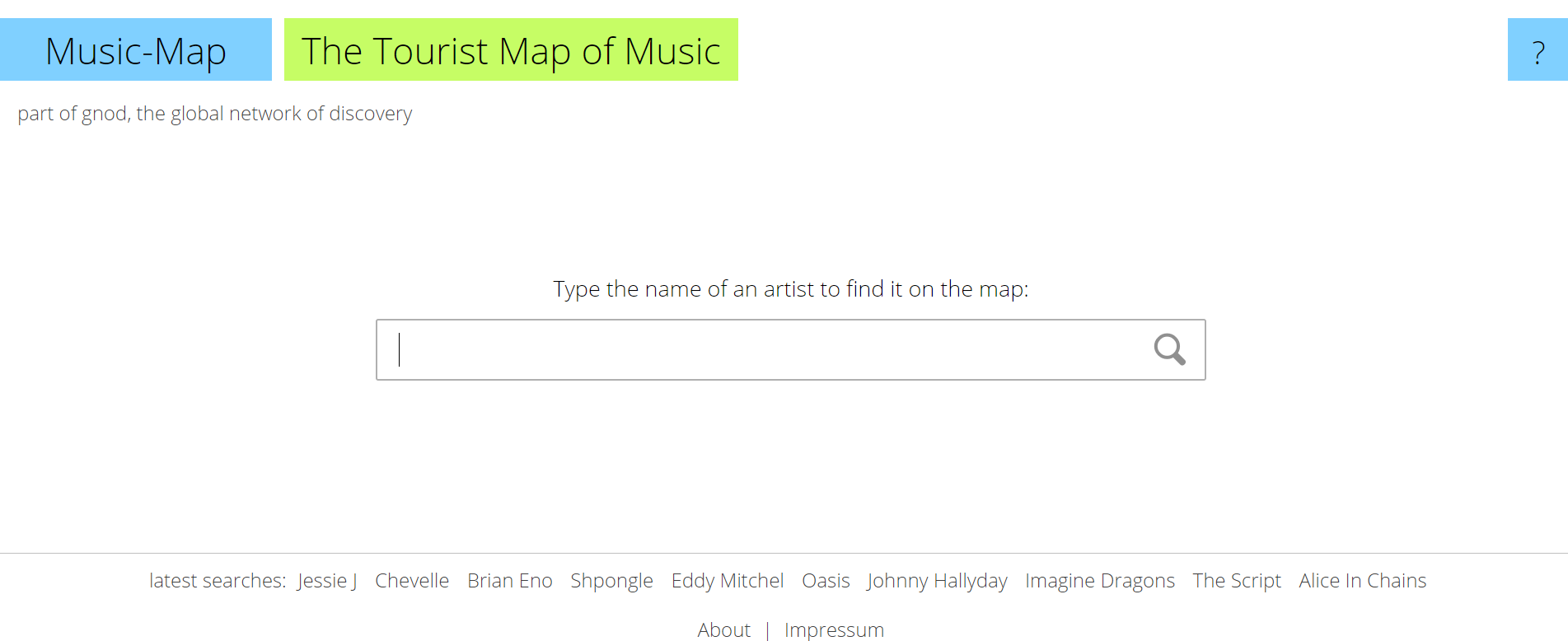
Task: Open Johnny Hallyday from latest searches
Action: 936,581
